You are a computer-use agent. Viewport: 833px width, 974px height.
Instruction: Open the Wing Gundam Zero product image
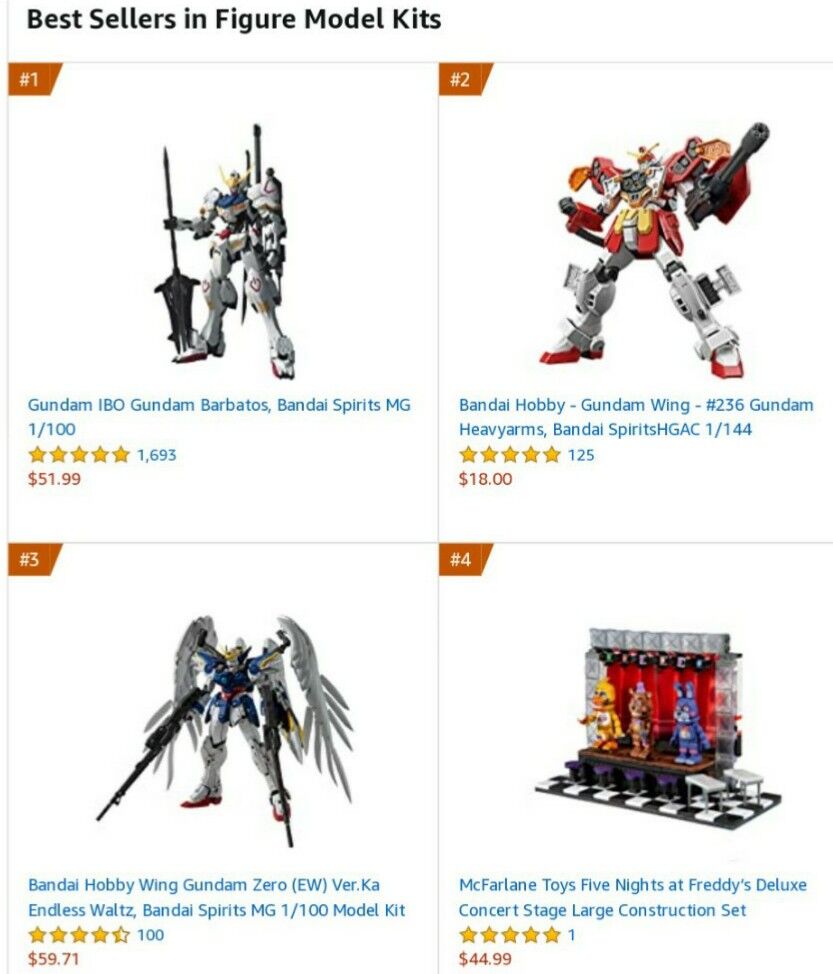click(225, 731)
